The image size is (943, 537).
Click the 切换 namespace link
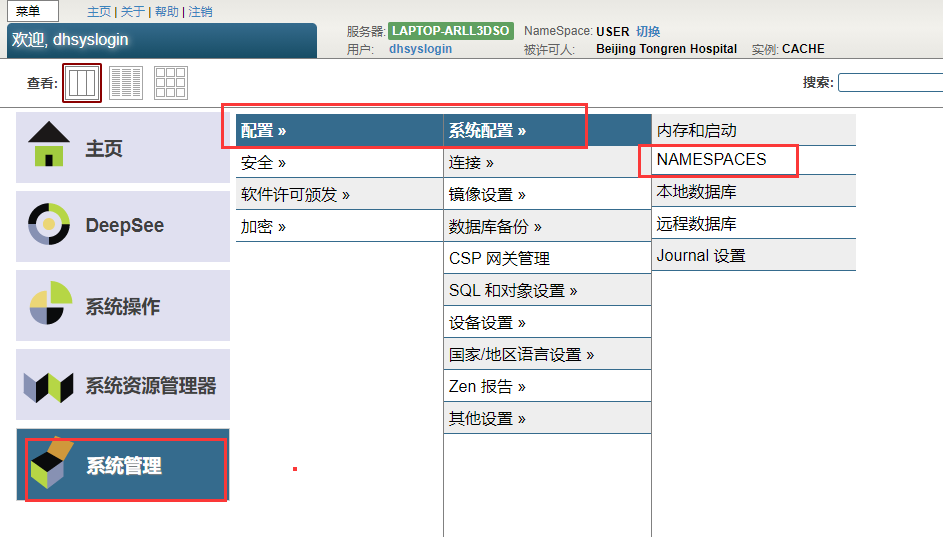[x=648, y=32]
